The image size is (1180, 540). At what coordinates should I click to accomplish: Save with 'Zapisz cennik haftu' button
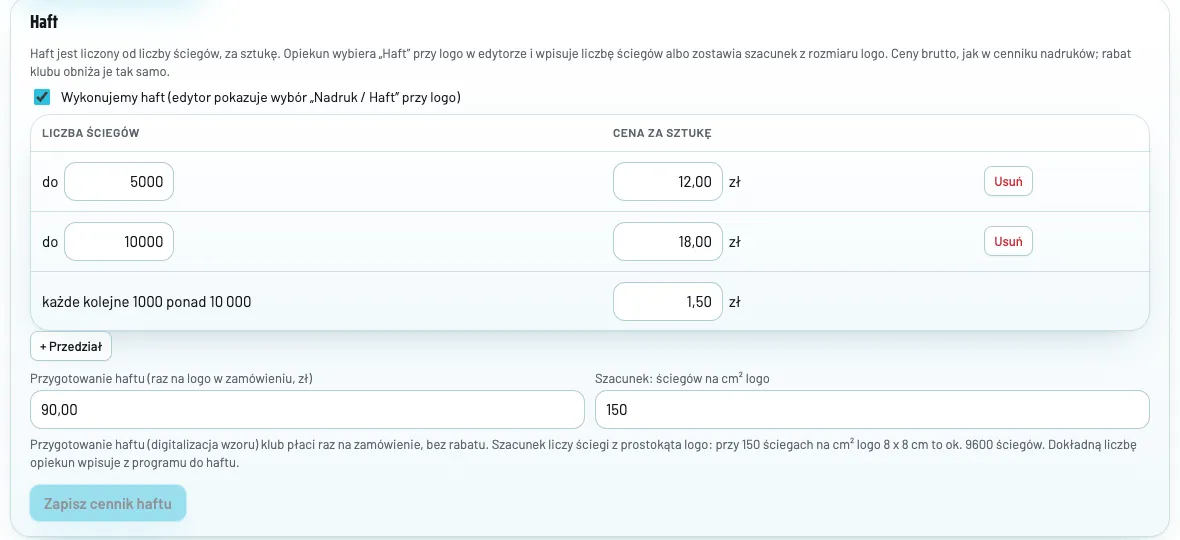[108, 504]
